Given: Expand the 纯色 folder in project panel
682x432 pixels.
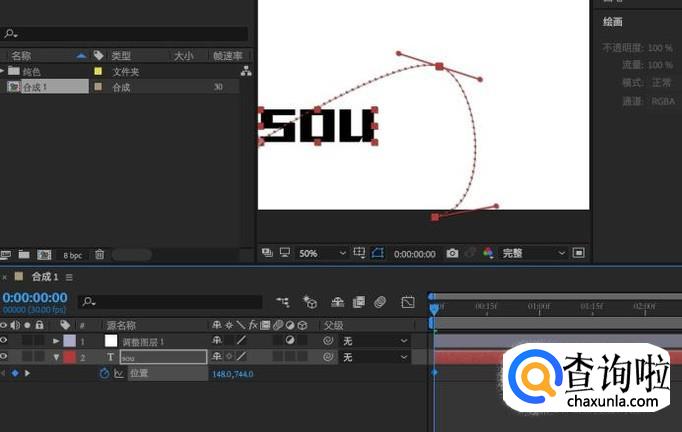Looking at the screenshot, I should (x=3, y=72).
